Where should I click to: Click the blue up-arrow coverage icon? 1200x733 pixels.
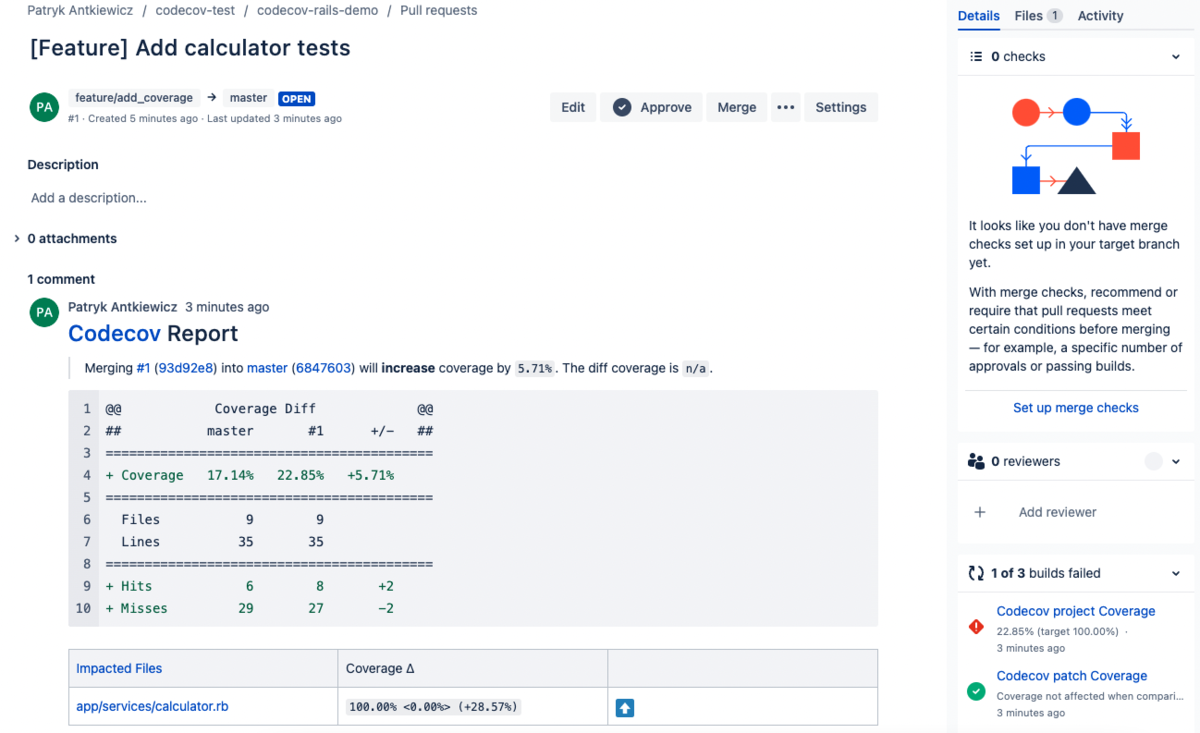tap(625, 708)
